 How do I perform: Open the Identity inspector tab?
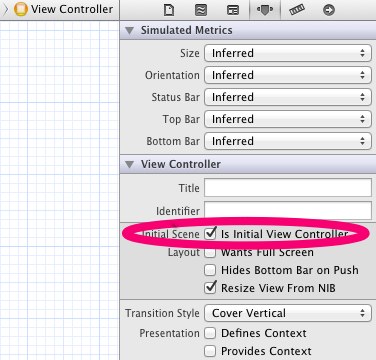click(233, 10)
